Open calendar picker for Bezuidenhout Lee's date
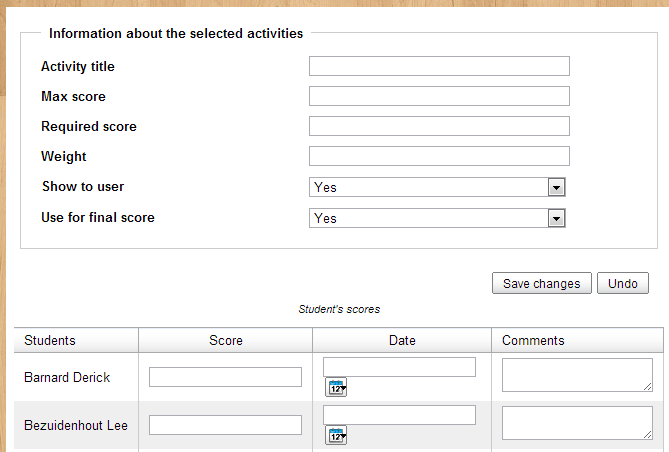The image size is (669, 452). tap(337, 435)
